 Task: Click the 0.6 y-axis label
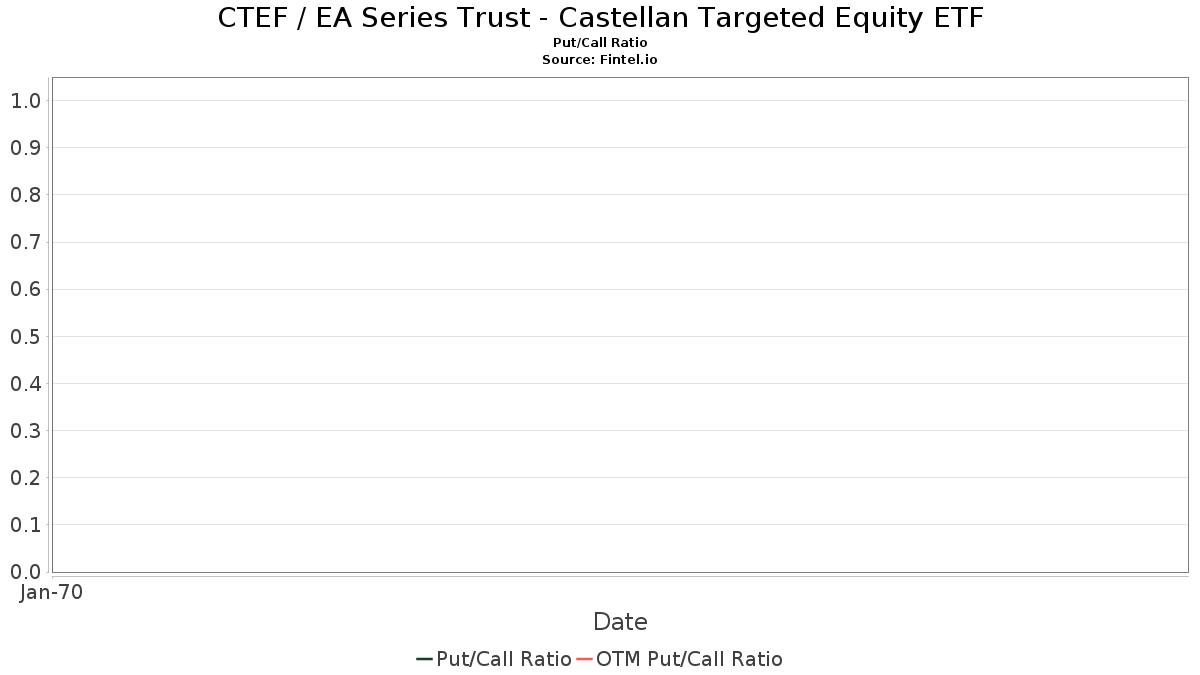[26, 289]
